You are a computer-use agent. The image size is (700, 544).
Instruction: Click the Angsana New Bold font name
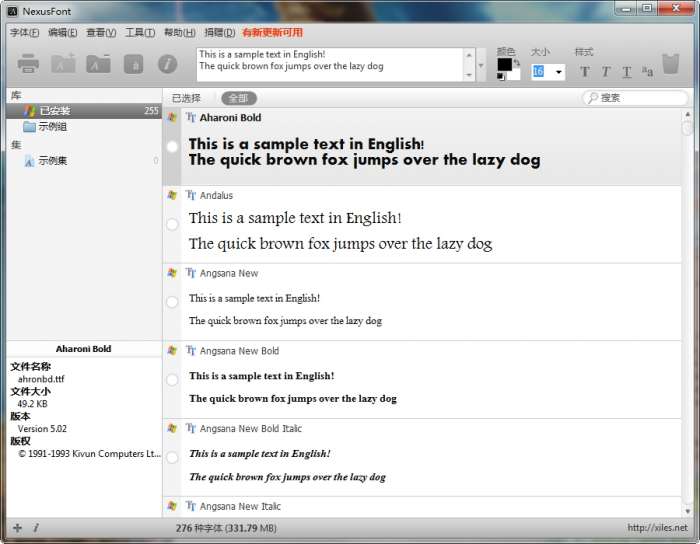(239, 351)
